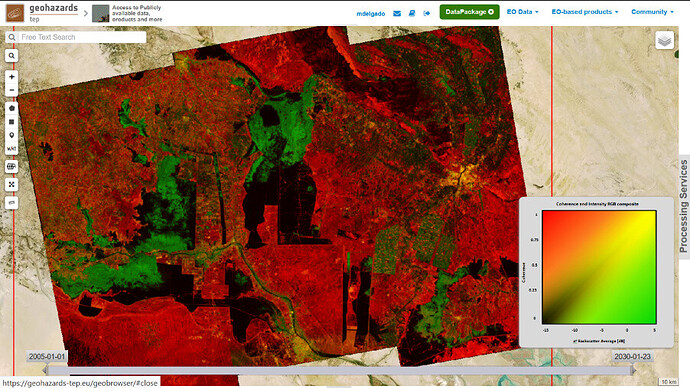Click the 2030-01-23 end date label
The height and width of the screenshot is (388, 690).
632,356
